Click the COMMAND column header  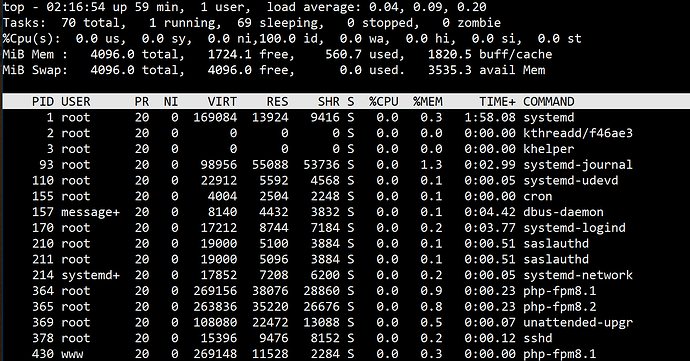549,102
